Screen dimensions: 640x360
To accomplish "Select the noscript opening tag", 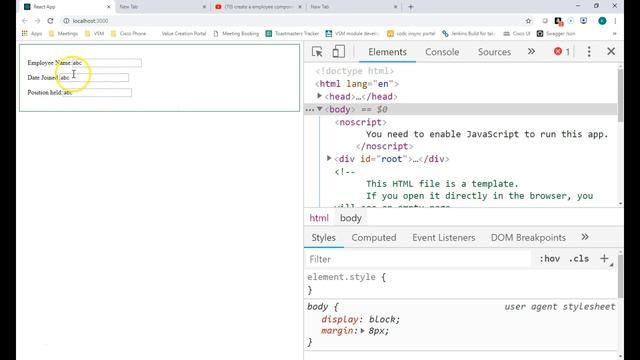I will point(360,122).
